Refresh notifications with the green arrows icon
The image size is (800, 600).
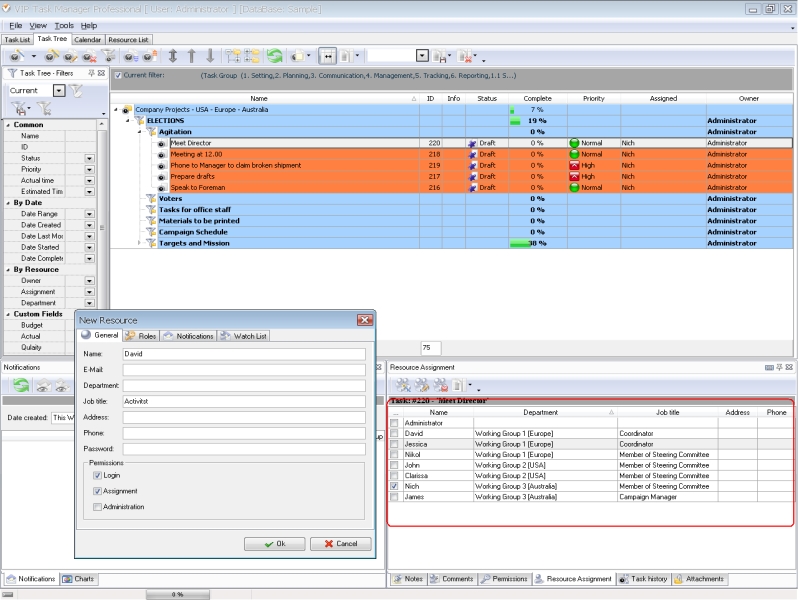pyautogui.click(x=21, y=385)
